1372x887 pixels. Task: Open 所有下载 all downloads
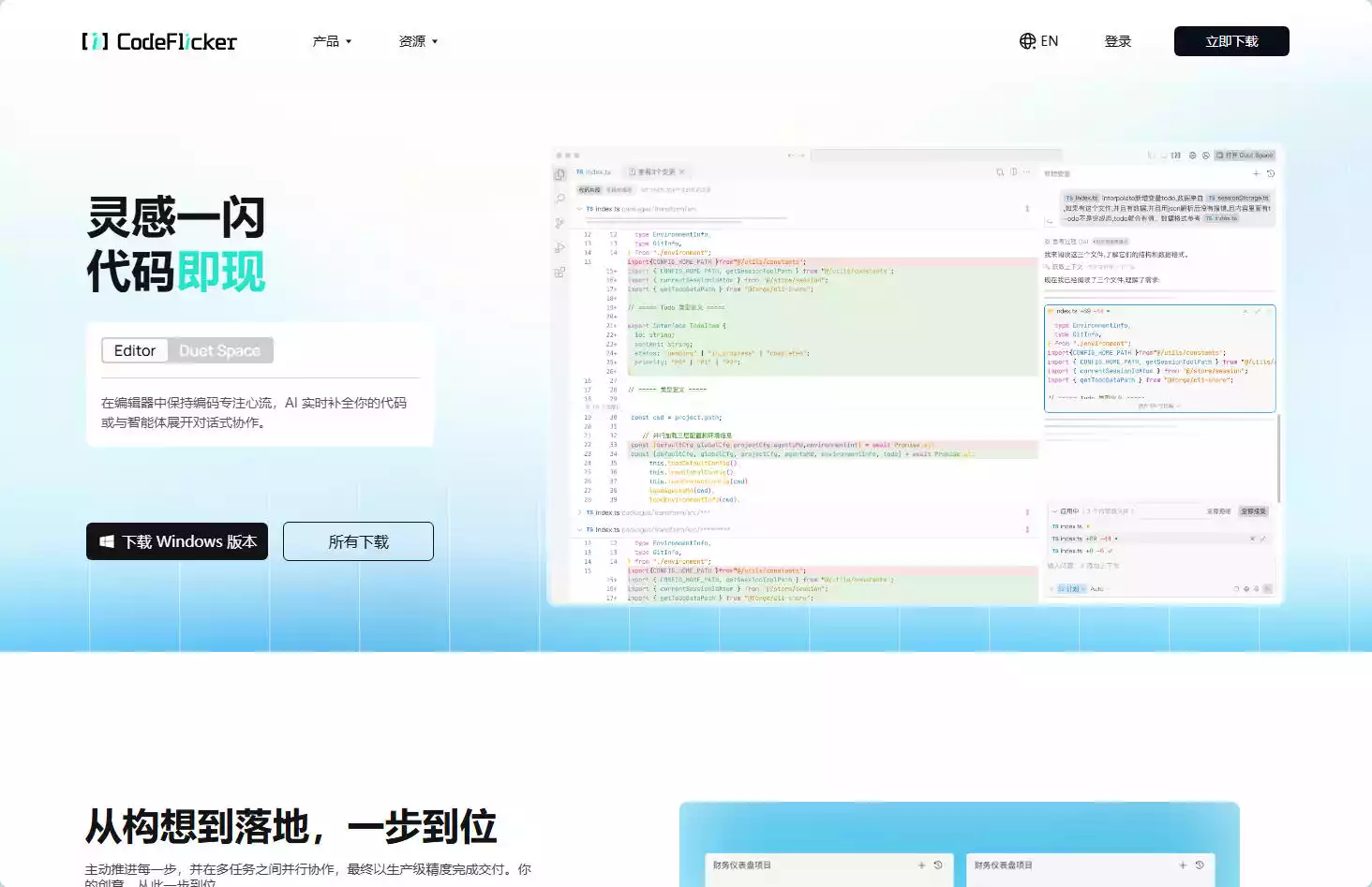(x=358, y=541)
